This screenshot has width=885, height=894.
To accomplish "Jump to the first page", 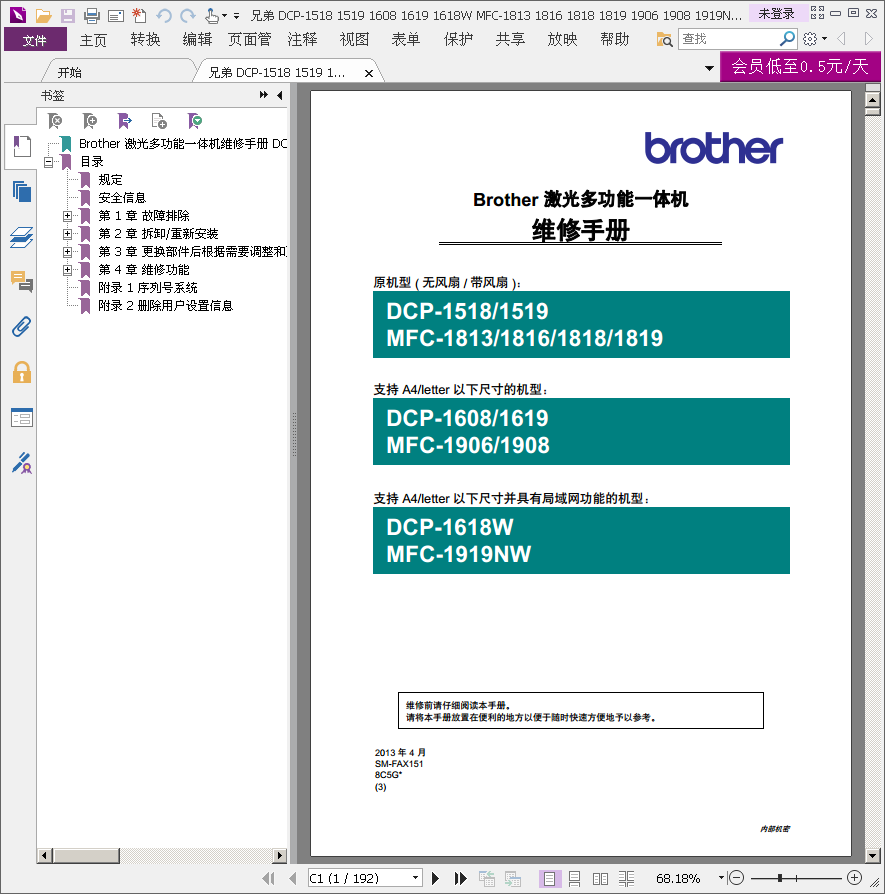I will (268, 879).
